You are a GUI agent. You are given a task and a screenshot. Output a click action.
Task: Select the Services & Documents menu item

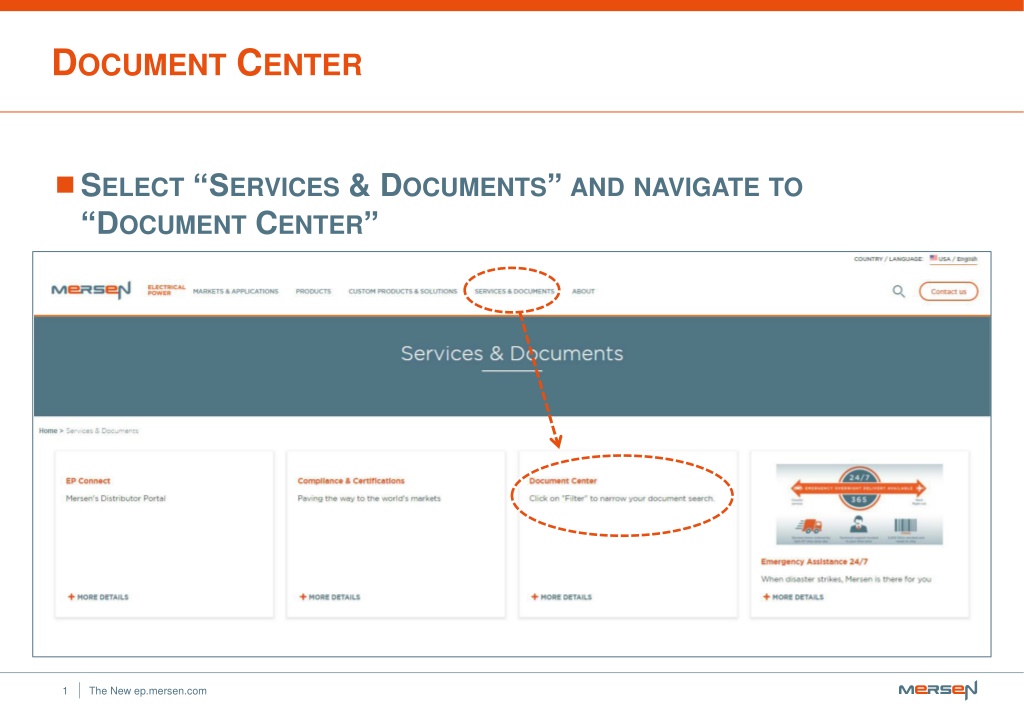(514, 291)
